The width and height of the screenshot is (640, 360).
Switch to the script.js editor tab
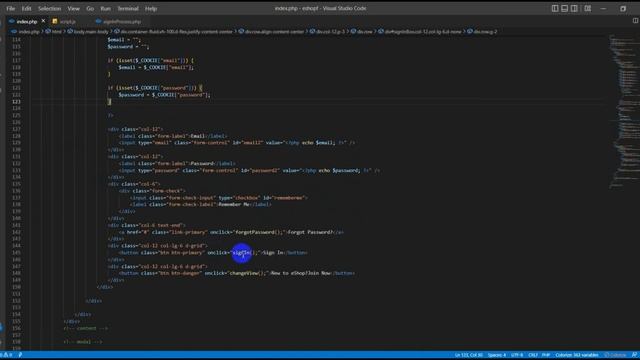click(68, 21)
